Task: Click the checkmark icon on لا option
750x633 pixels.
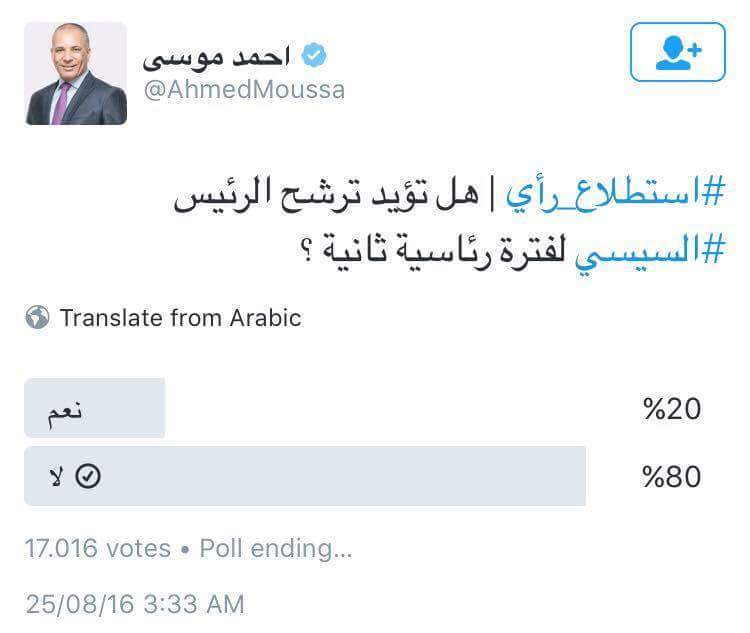Action: (88, 477)
